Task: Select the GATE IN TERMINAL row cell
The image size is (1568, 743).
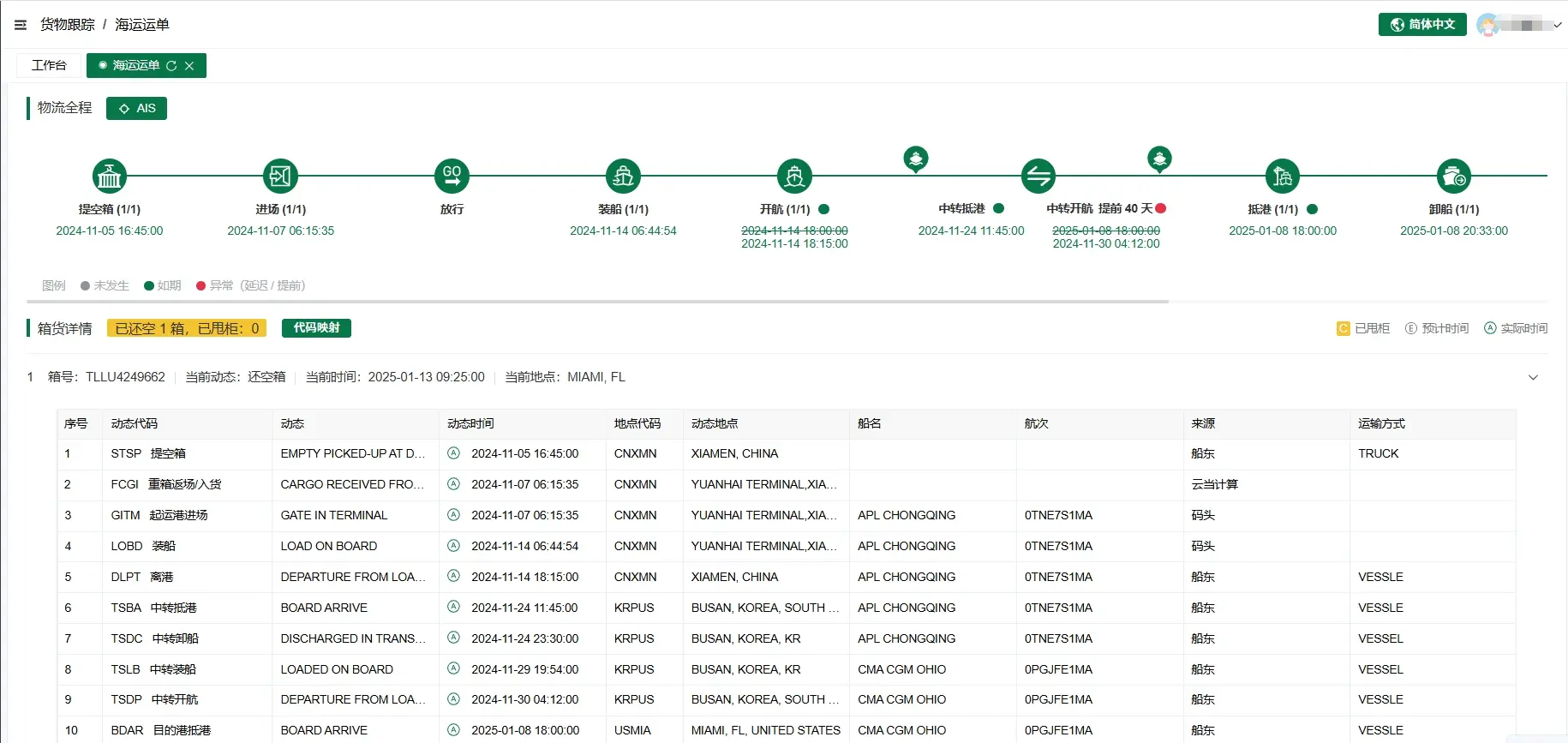Action: pyautogui.click(x=356, y=515)
